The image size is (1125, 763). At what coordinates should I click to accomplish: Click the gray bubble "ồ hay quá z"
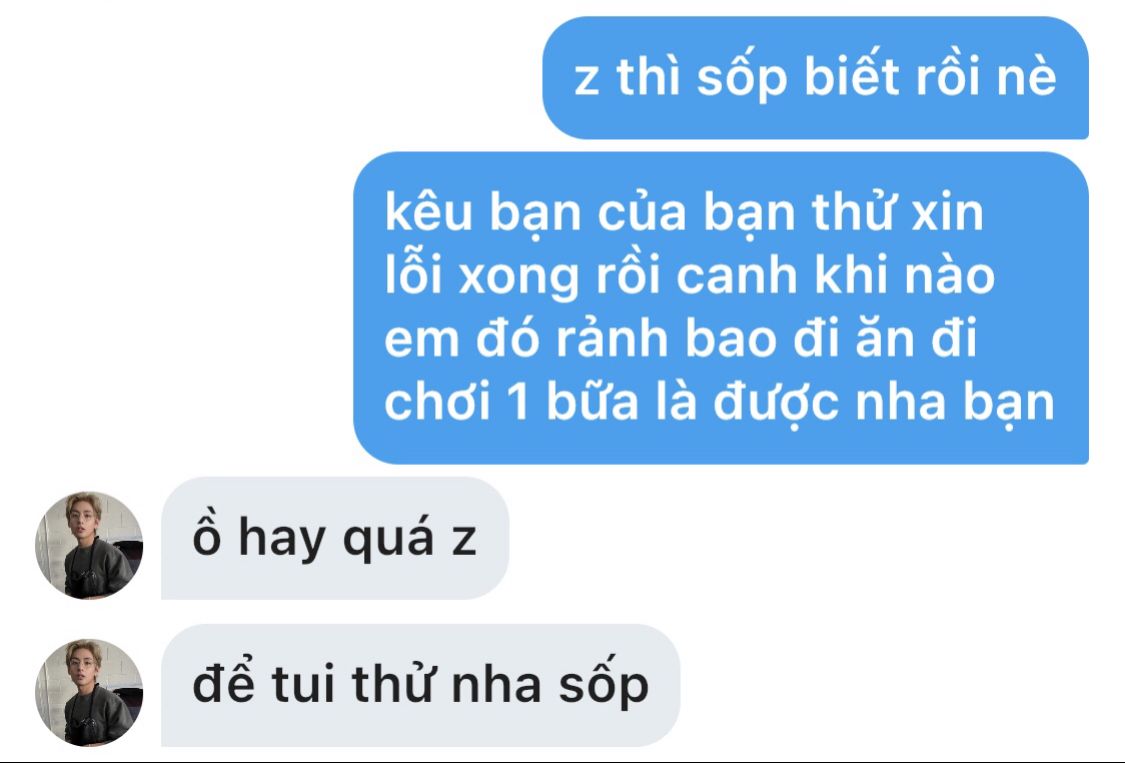[x=335, y=538]
